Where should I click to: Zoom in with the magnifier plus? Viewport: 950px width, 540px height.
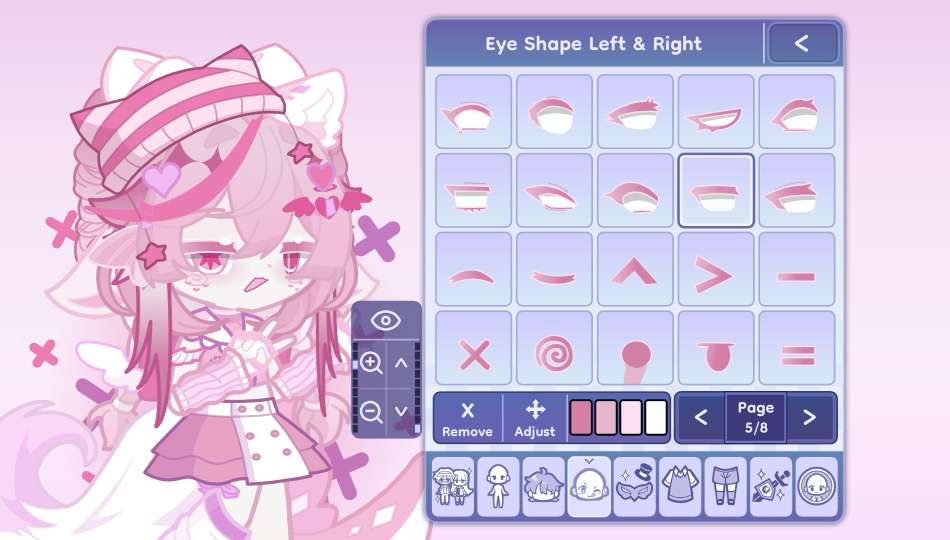371,363
